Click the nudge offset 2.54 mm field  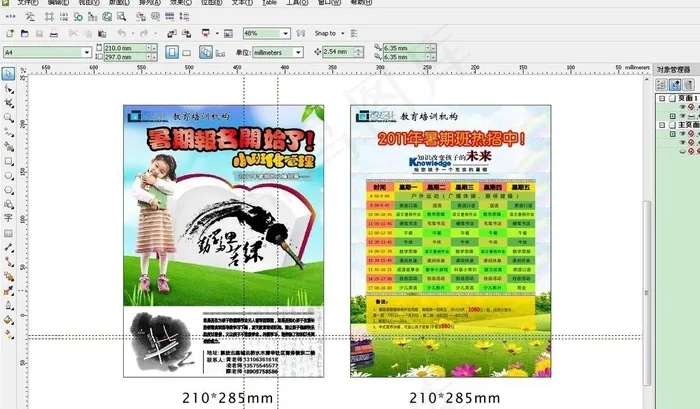pos(335,51)
